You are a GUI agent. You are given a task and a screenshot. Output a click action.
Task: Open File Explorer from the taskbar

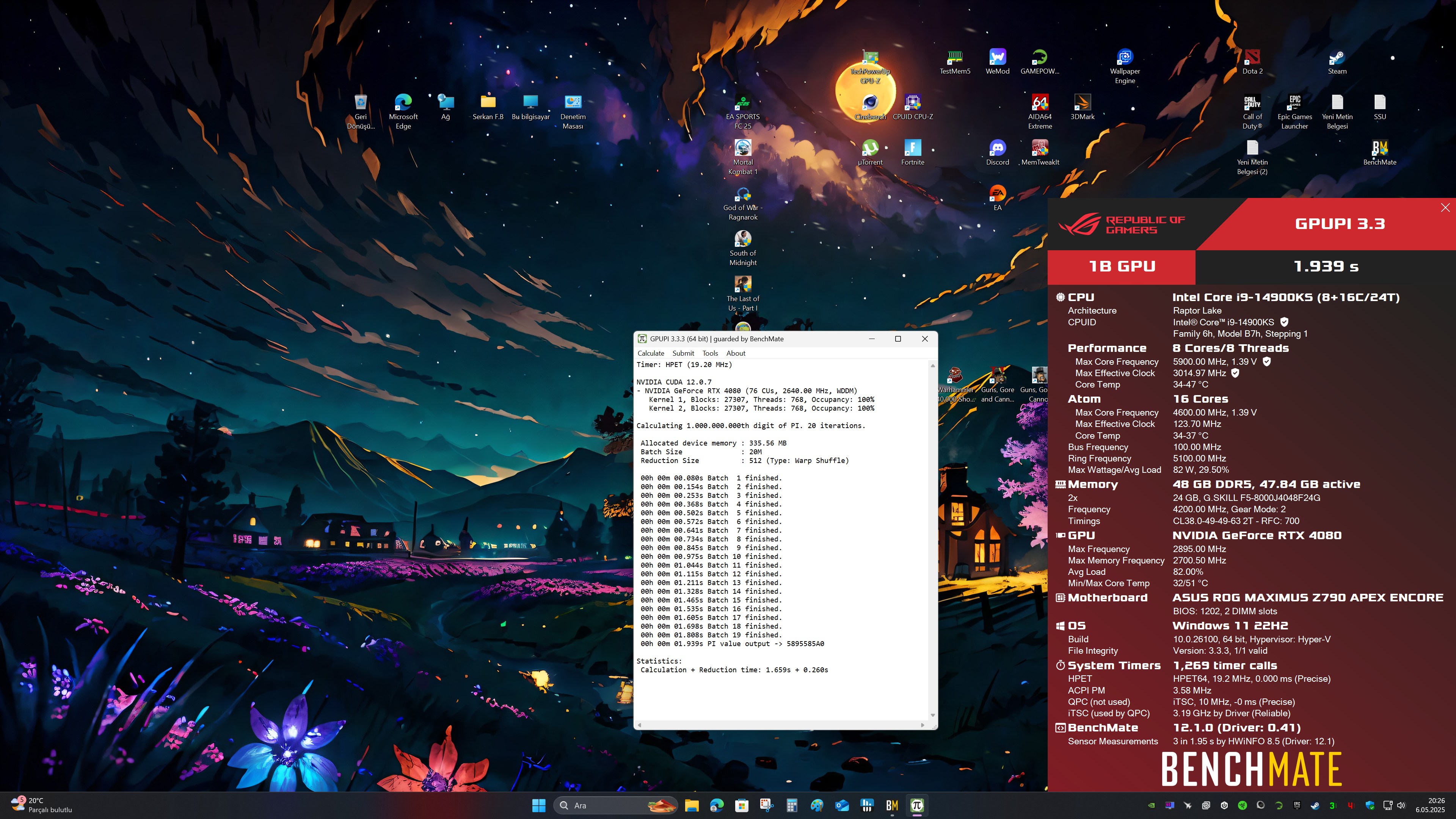(x=692, y=805)
